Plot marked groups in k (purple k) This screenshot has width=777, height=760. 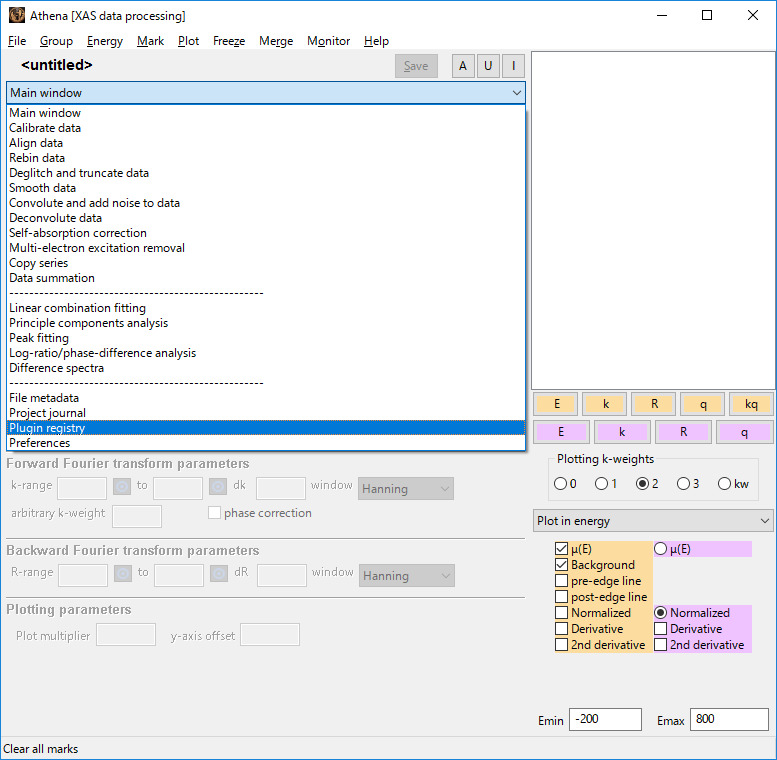[x=622, y=432]
